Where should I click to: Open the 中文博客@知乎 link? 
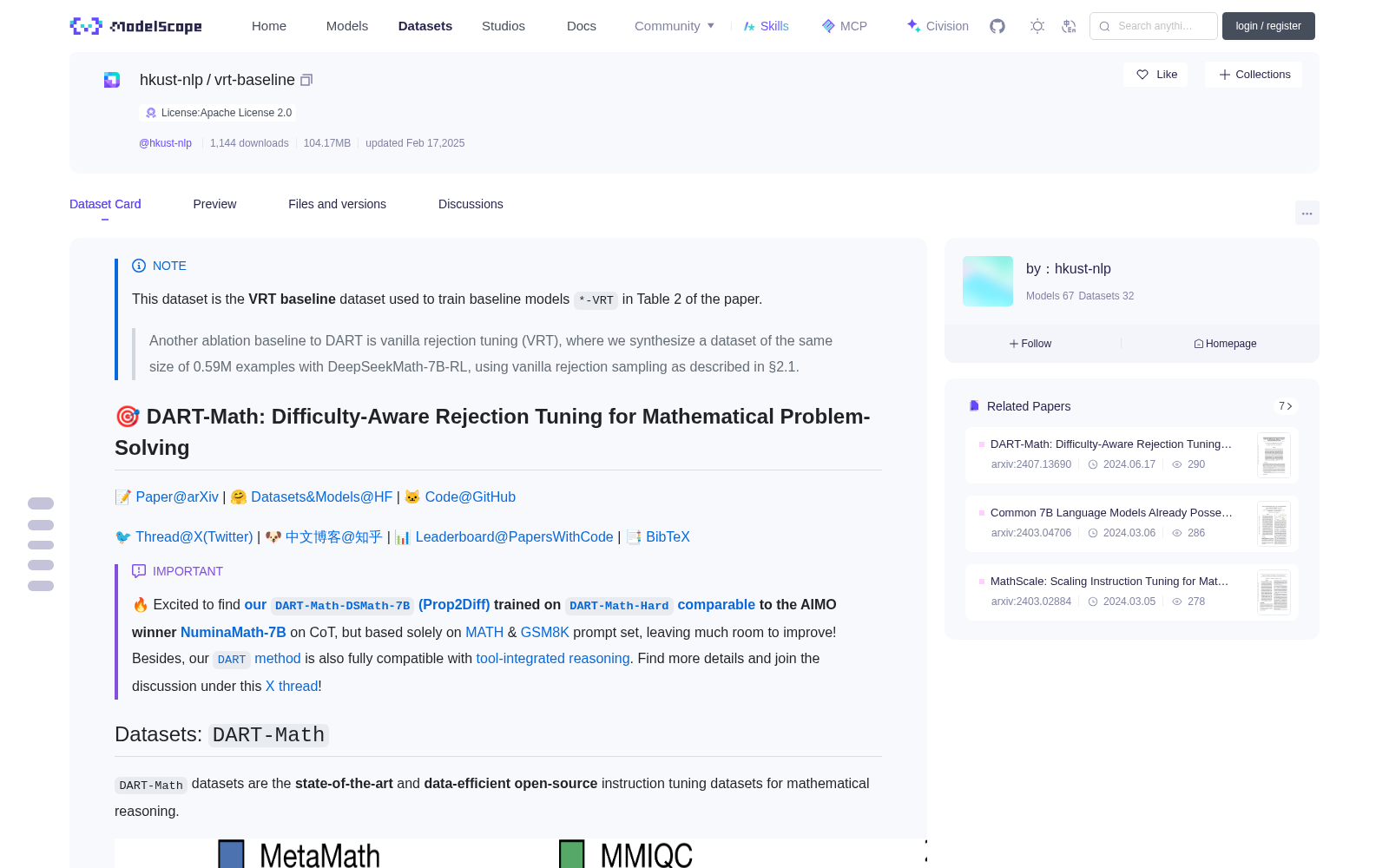[x=334, y=537]
